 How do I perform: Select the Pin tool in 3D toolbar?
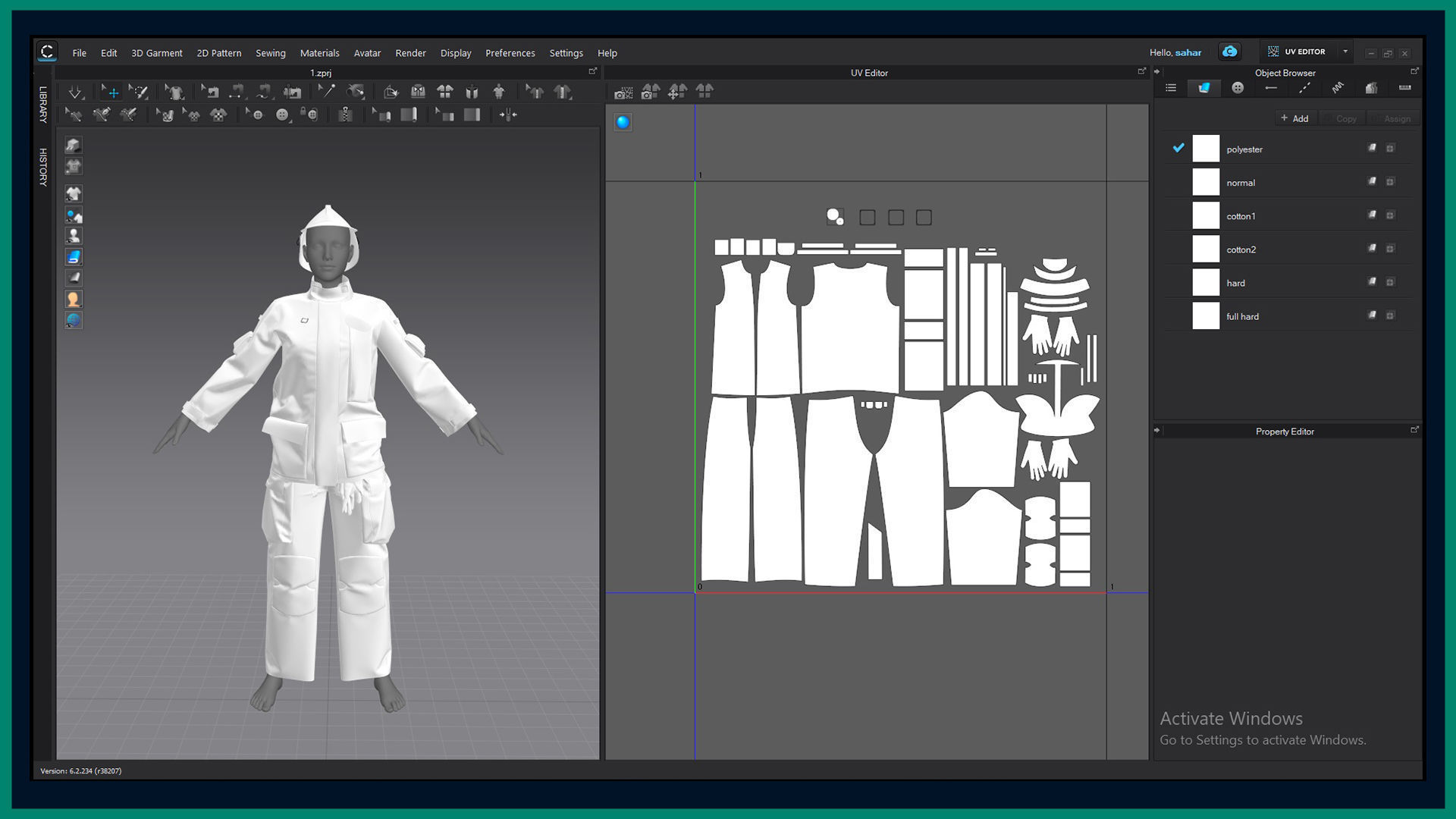point(326,92)
